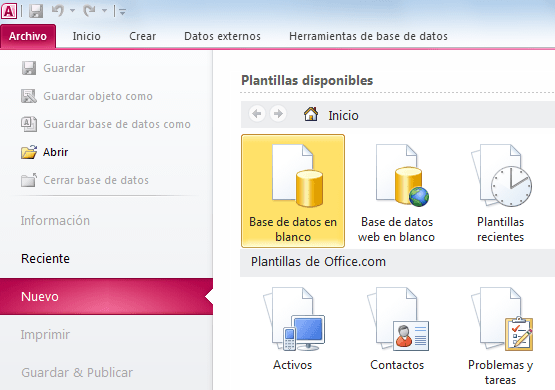
Task: Open the Información section
Action: click(55, 220)
